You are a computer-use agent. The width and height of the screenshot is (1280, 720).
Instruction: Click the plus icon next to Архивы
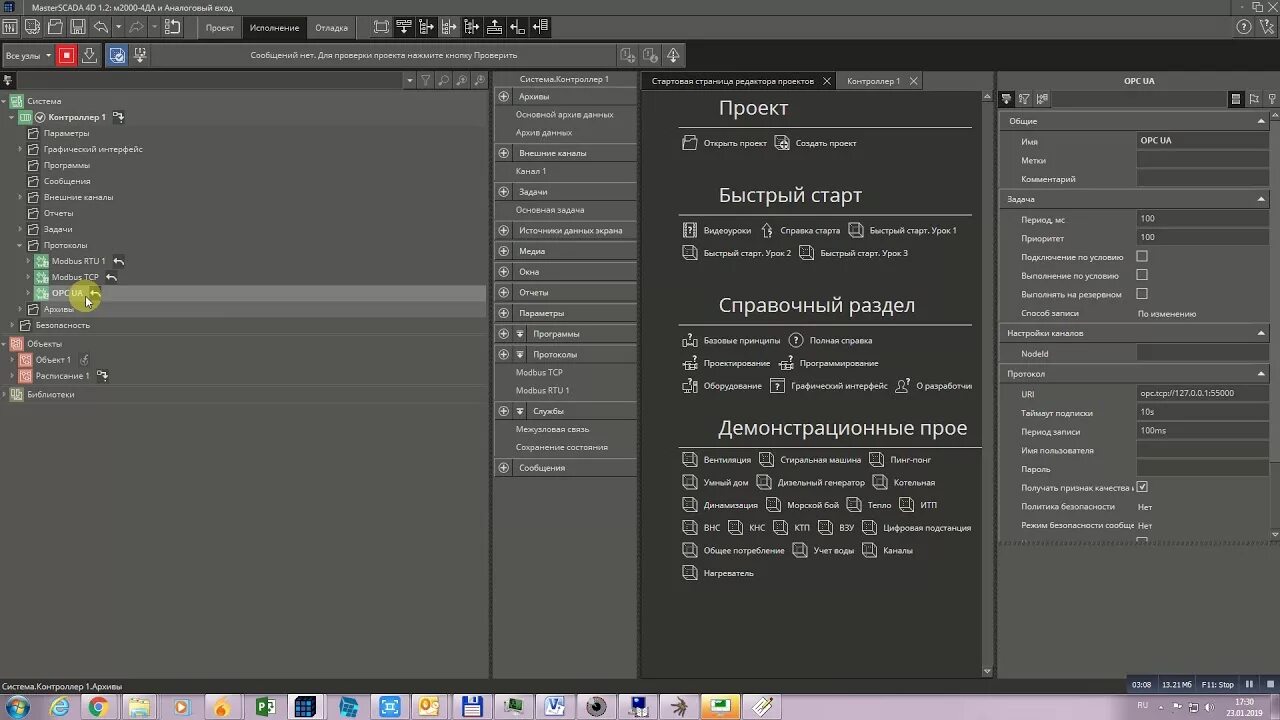click(504, 97)
